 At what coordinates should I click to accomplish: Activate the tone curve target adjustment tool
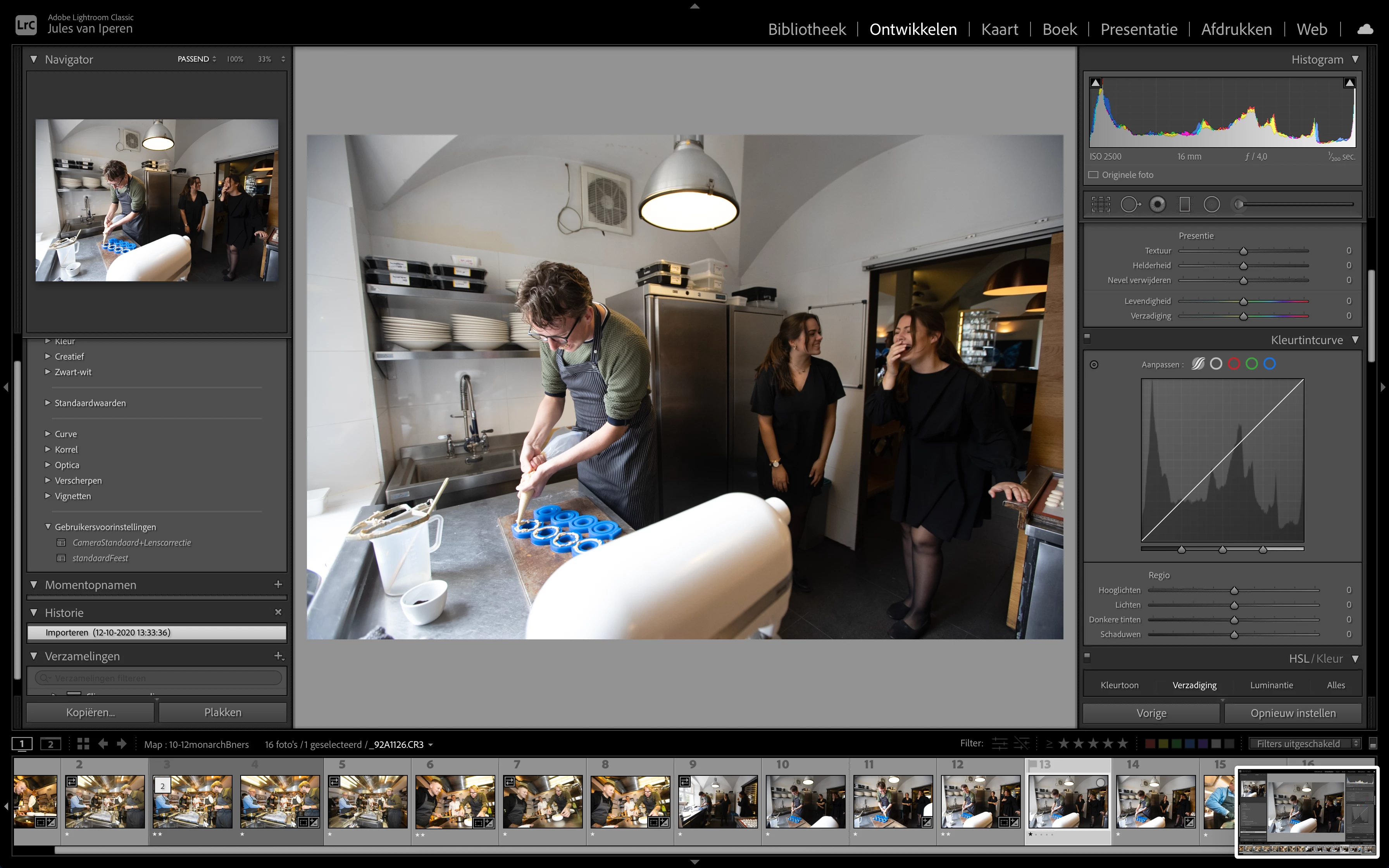click(x=1094, y=365)
